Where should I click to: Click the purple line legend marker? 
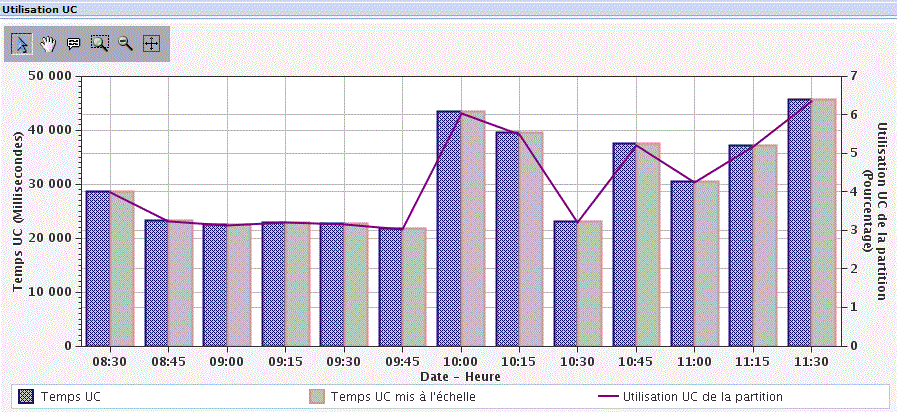(607, 397)
